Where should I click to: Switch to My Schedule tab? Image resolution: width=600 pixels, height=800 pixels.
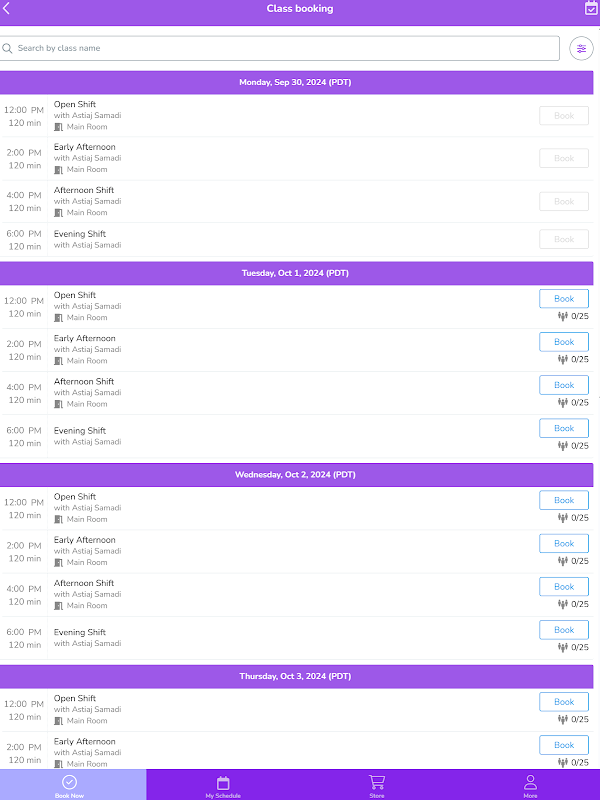(x=223, y=785)
